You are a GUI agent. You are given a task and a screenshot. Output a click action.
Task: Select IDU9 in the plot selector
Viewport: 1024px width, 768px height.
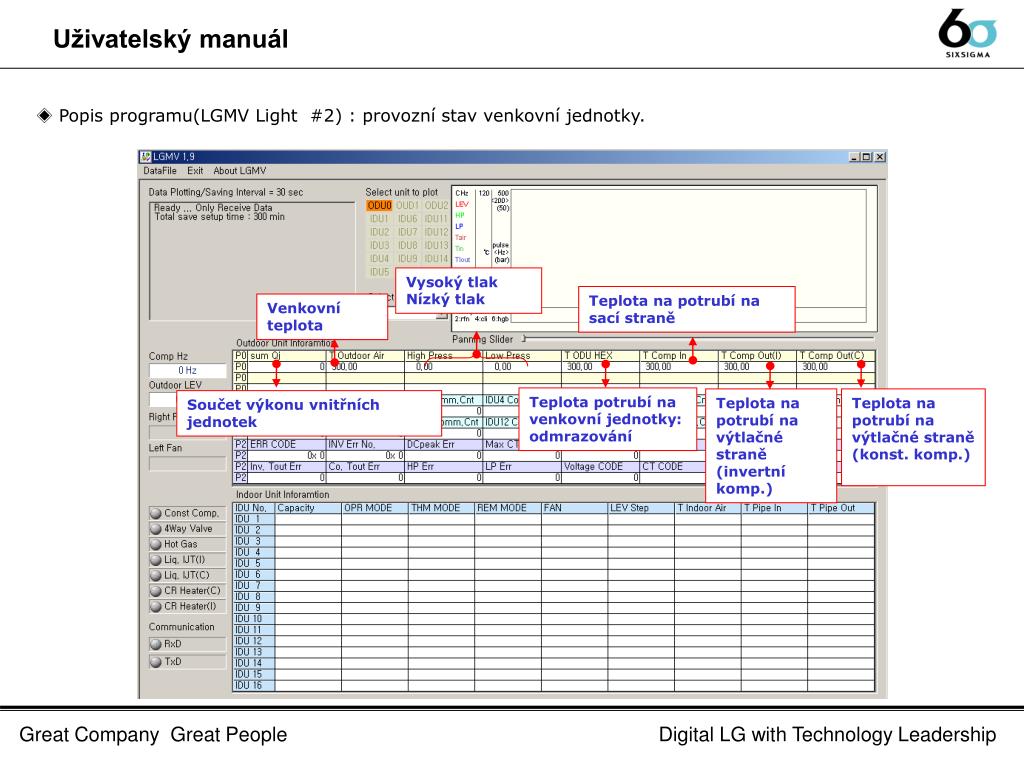(408, 259)
